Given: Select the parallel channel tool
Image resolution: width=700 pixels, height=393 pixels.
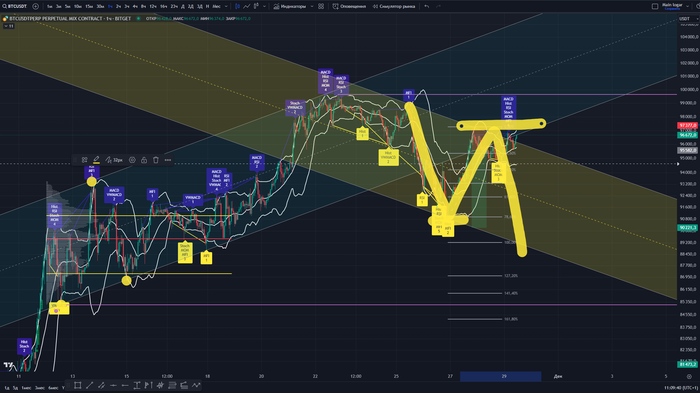Looking at the screenshot, I should (101, 385).
